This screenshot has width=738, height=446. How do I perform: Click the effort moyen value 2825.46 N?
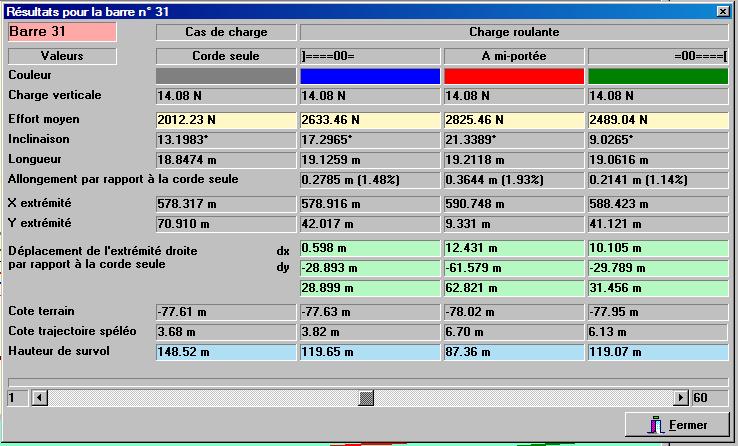514,120
